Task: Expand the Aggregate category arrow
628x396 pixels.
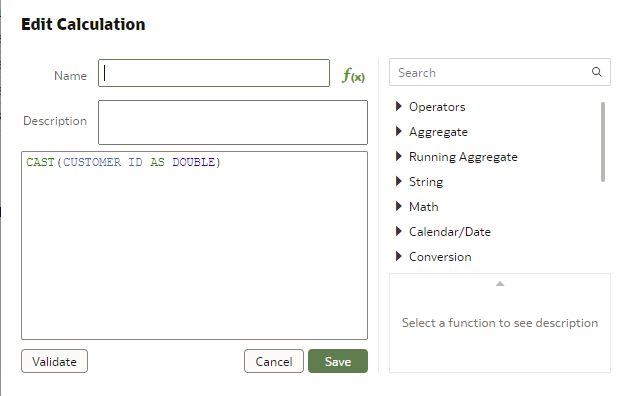Action: (x=399, y=131)
